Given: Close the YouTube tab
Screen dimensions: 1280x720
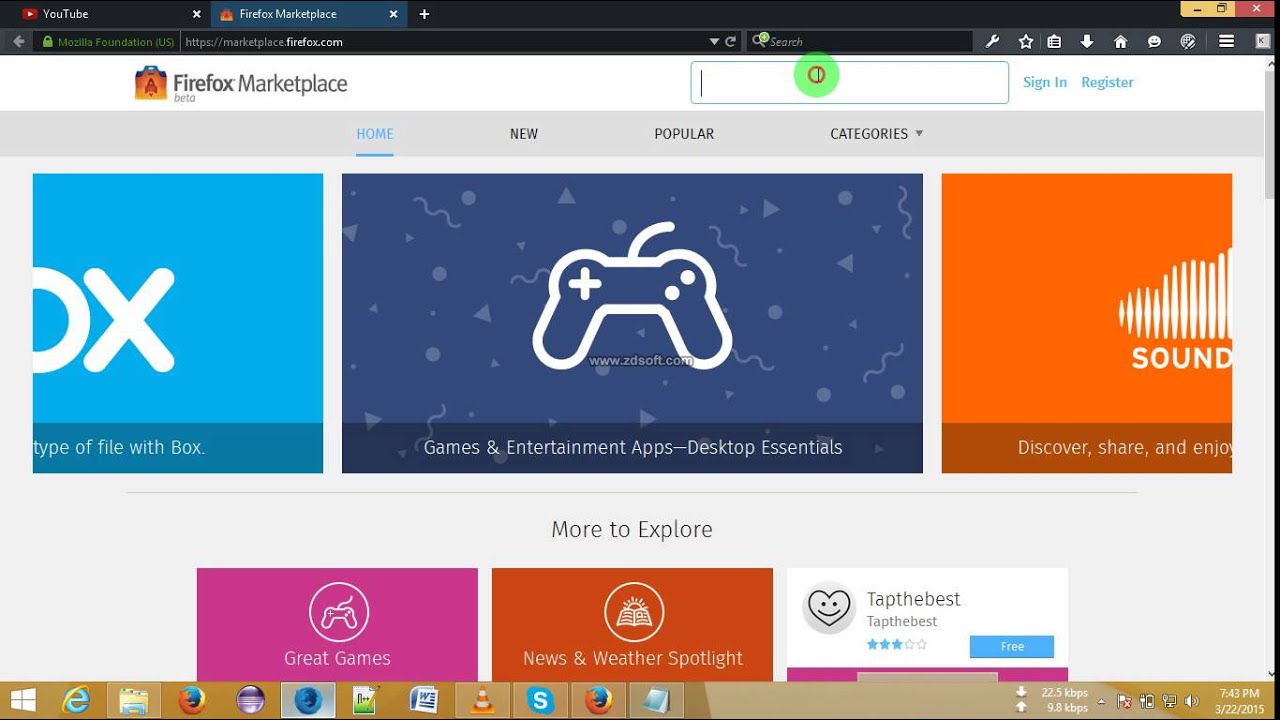Looking at the screenshot, I should (x=196, y=14).
